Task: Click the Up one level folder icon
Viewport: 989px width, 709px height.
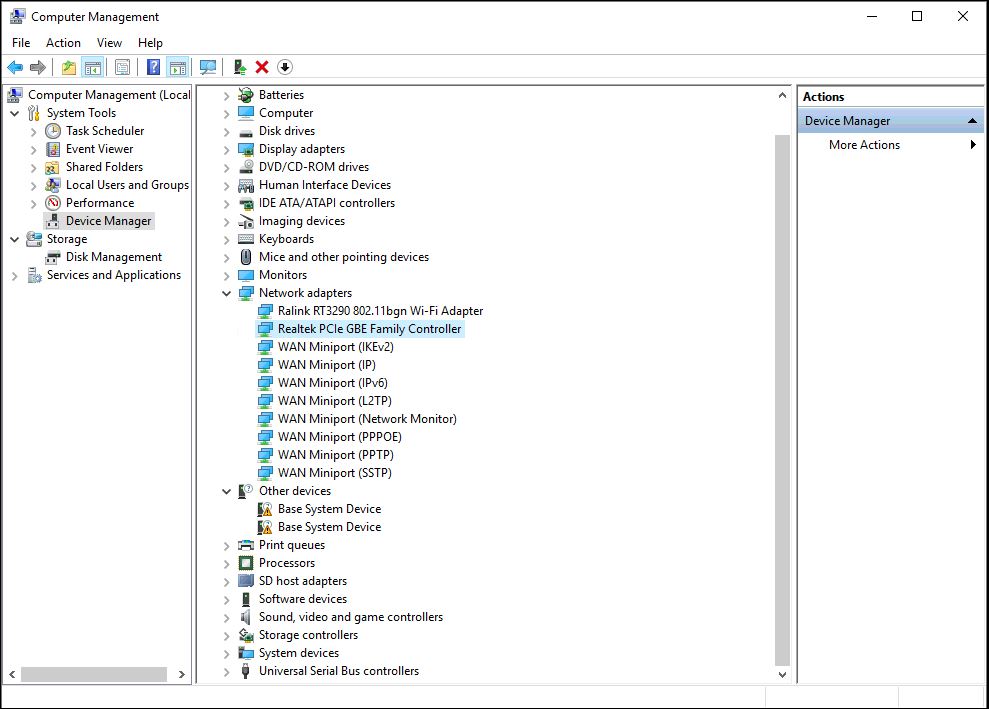Action: pos(68,67)
